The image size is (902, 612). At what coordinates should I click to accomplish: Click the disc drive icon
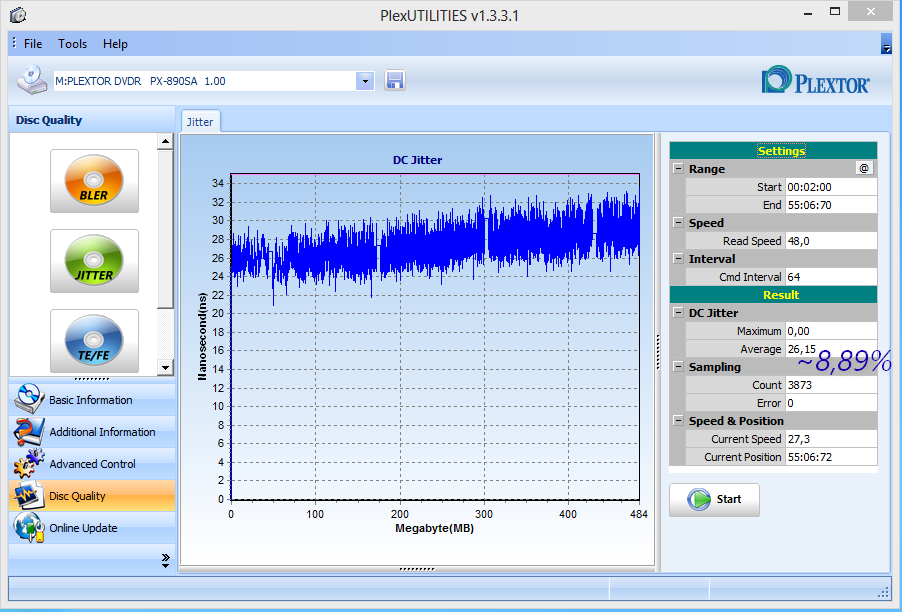coord(32,79)
